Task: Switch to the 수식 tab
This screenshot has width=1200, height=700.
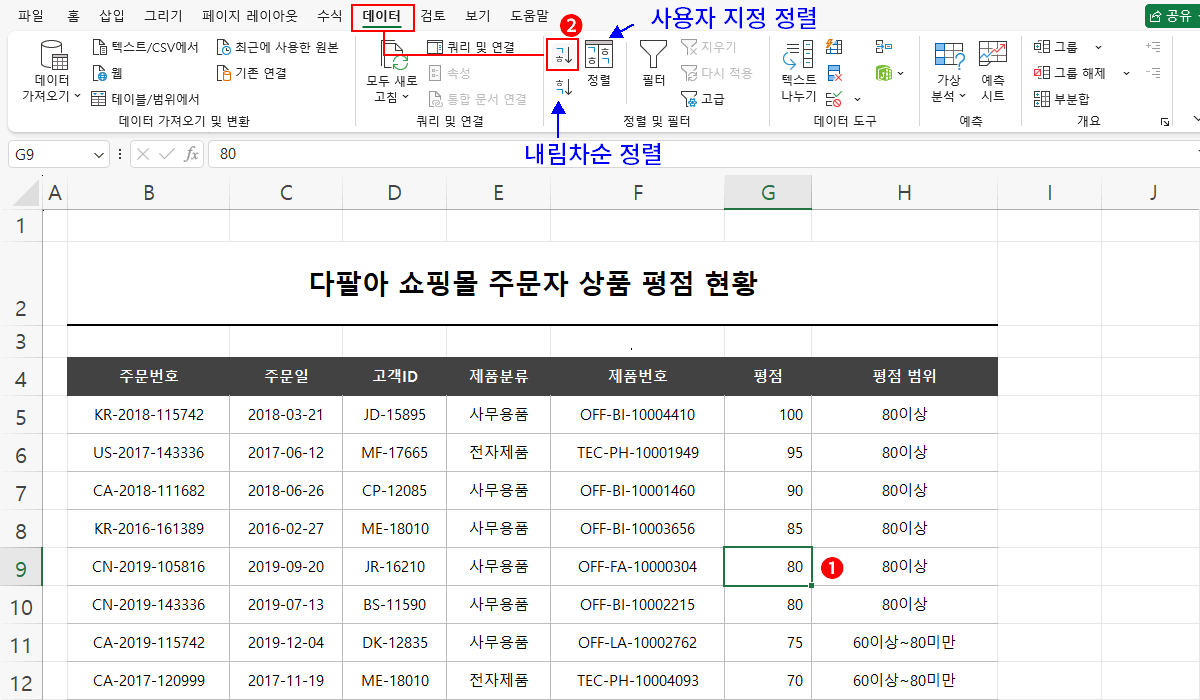Action: [x=329, y=16]
